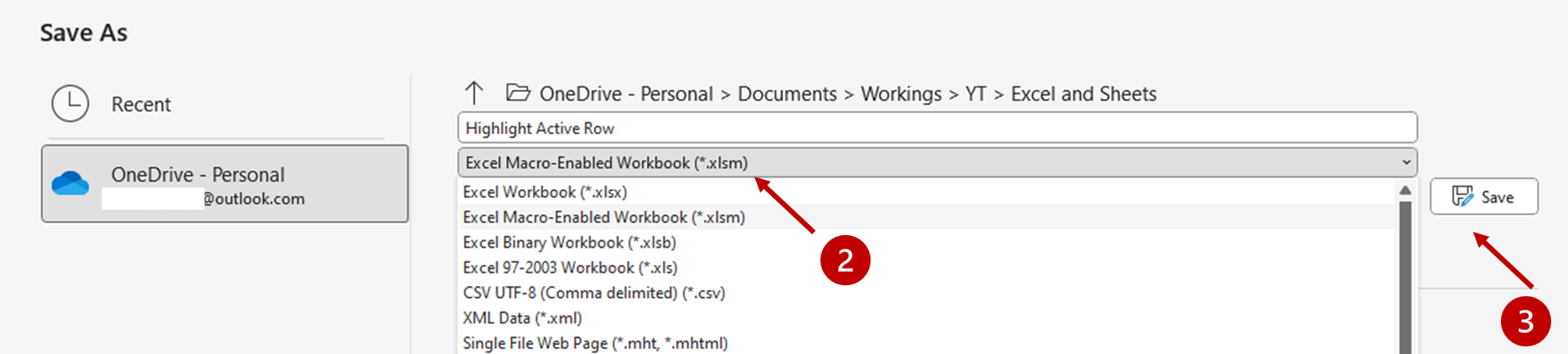1568x354 pixels.
Task: Choose CSV UTF-8 (Comma delimited) format
Action: coord(593,293)
